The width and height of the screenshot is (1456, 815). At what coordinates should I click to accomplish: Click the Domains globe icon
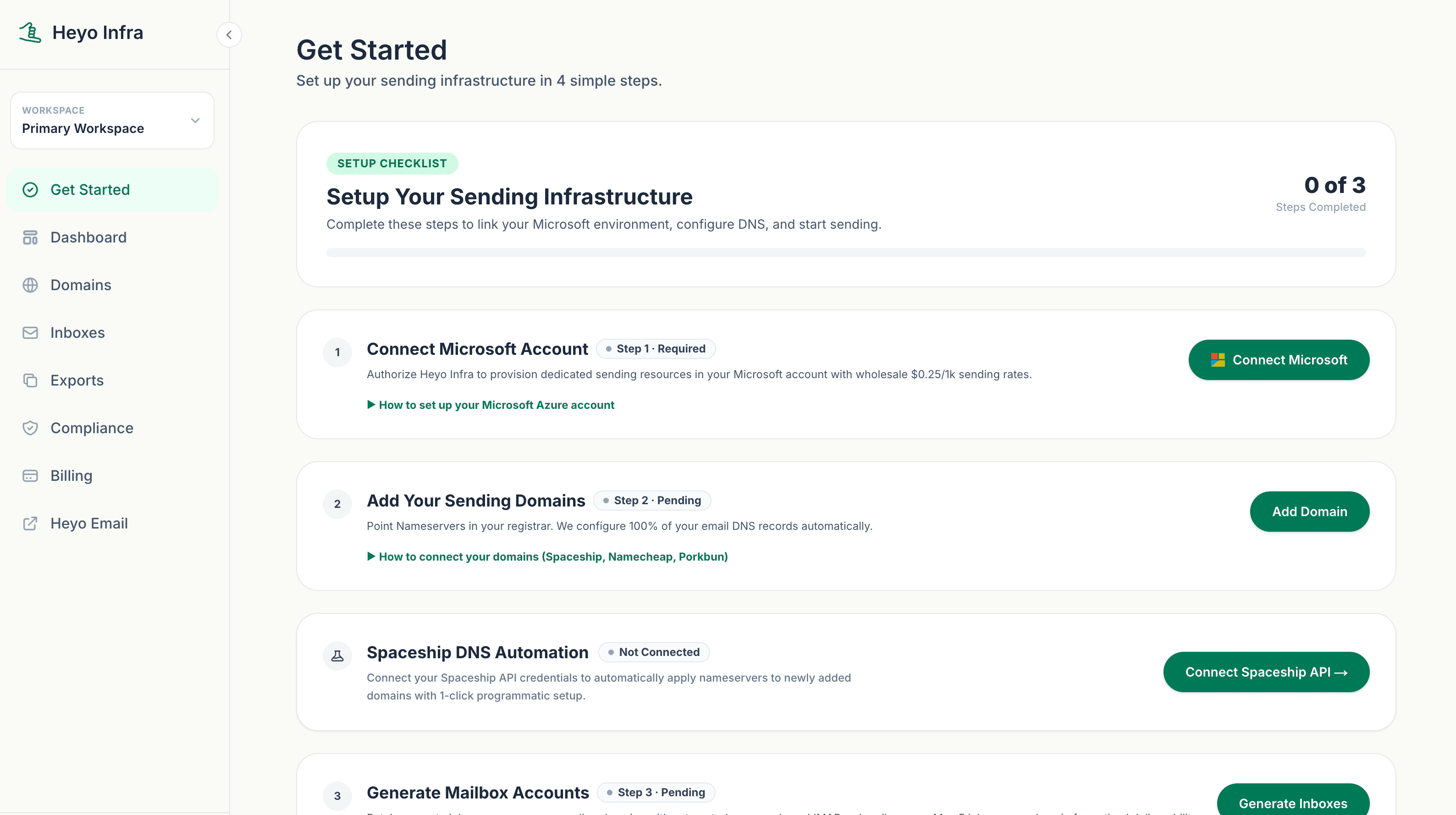[30, 286]
